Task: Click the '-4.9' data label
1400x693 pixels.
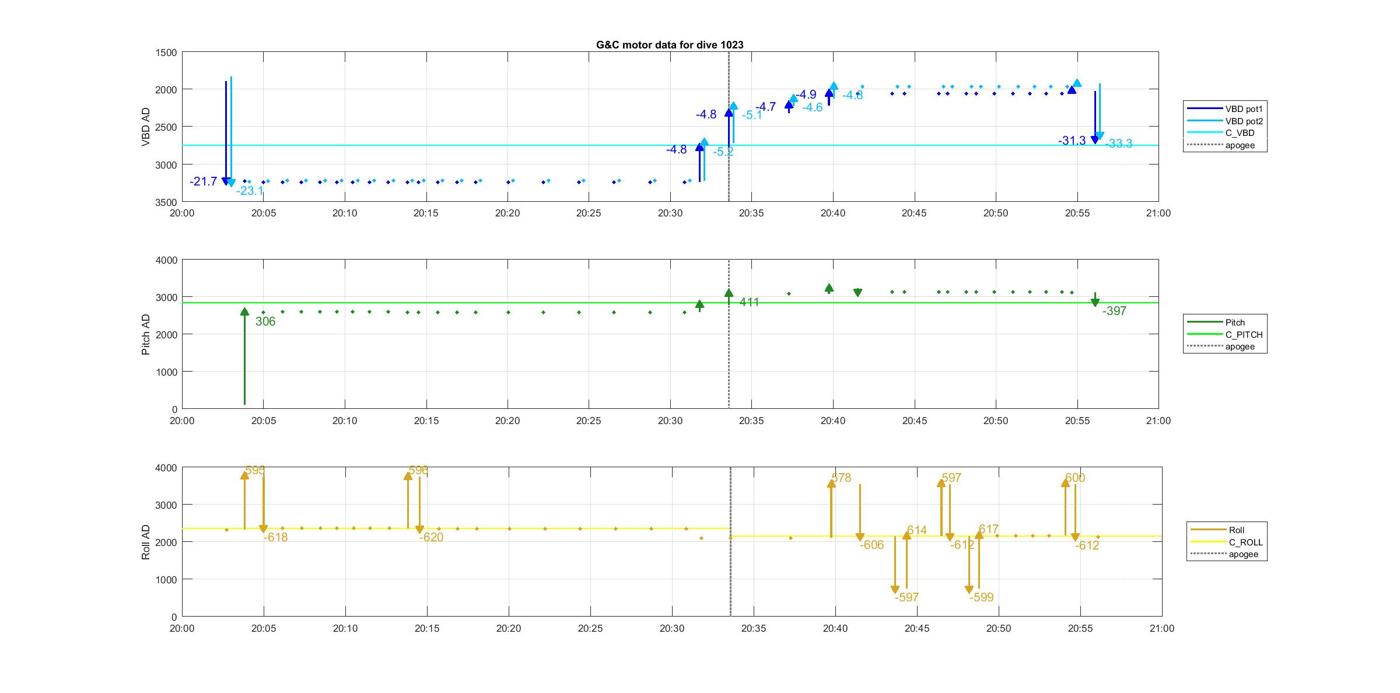Action: click(x=806, y=95)
